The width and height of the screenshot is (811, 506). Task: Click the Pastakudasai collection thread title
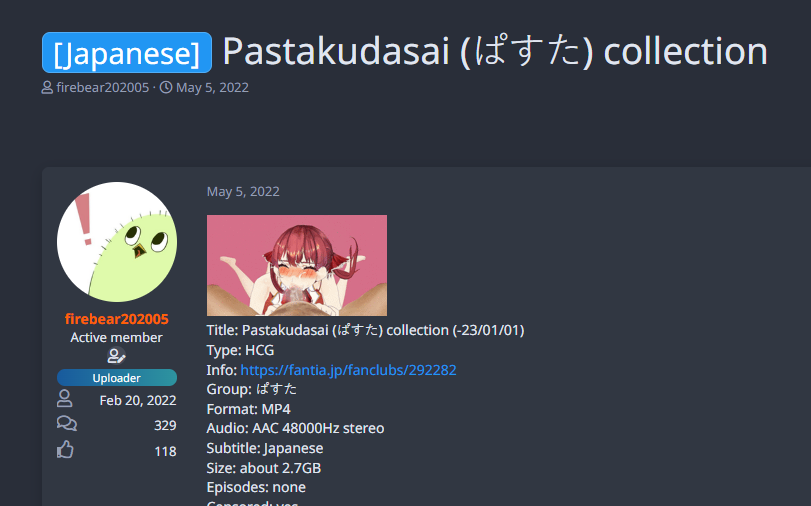(495, 52)
